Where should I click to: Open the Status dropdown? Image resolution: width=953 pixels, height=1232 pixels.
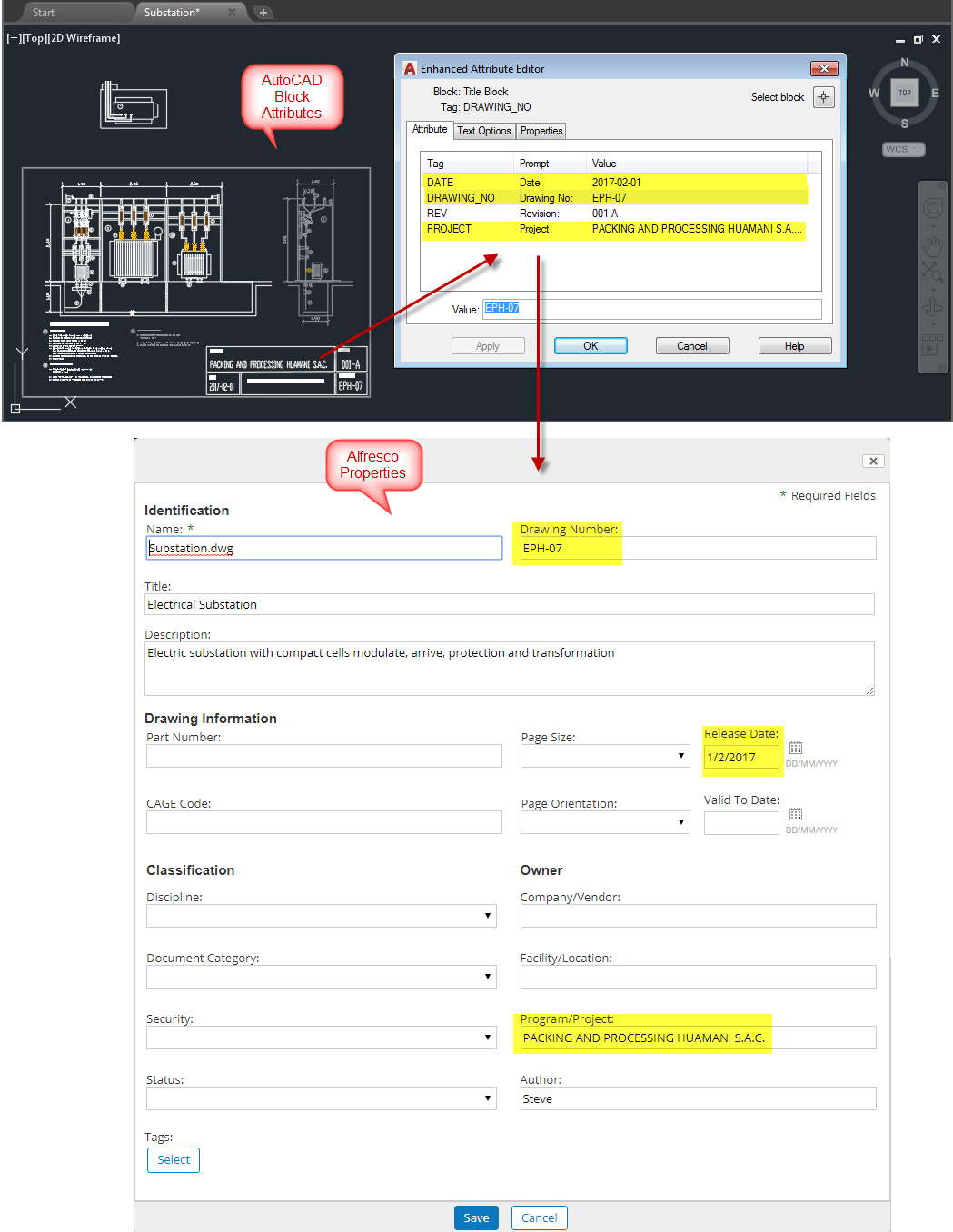(x=487, y=1098)
